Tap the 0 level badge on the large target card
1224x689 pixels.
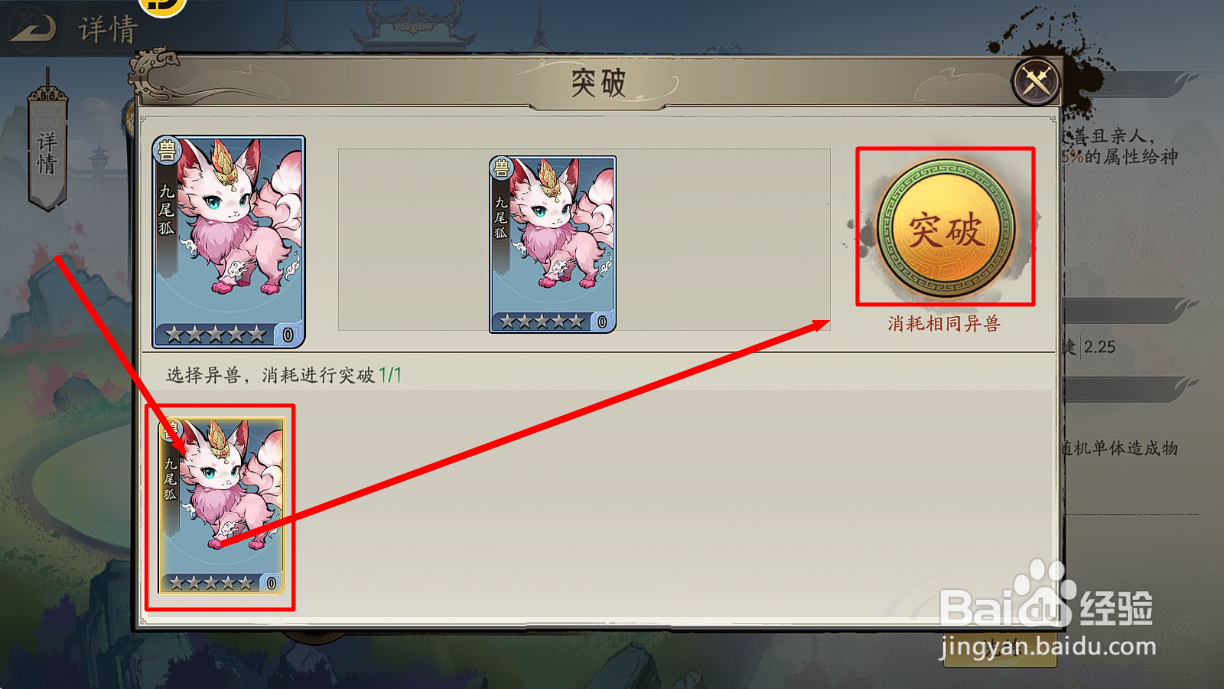(288, 335)
